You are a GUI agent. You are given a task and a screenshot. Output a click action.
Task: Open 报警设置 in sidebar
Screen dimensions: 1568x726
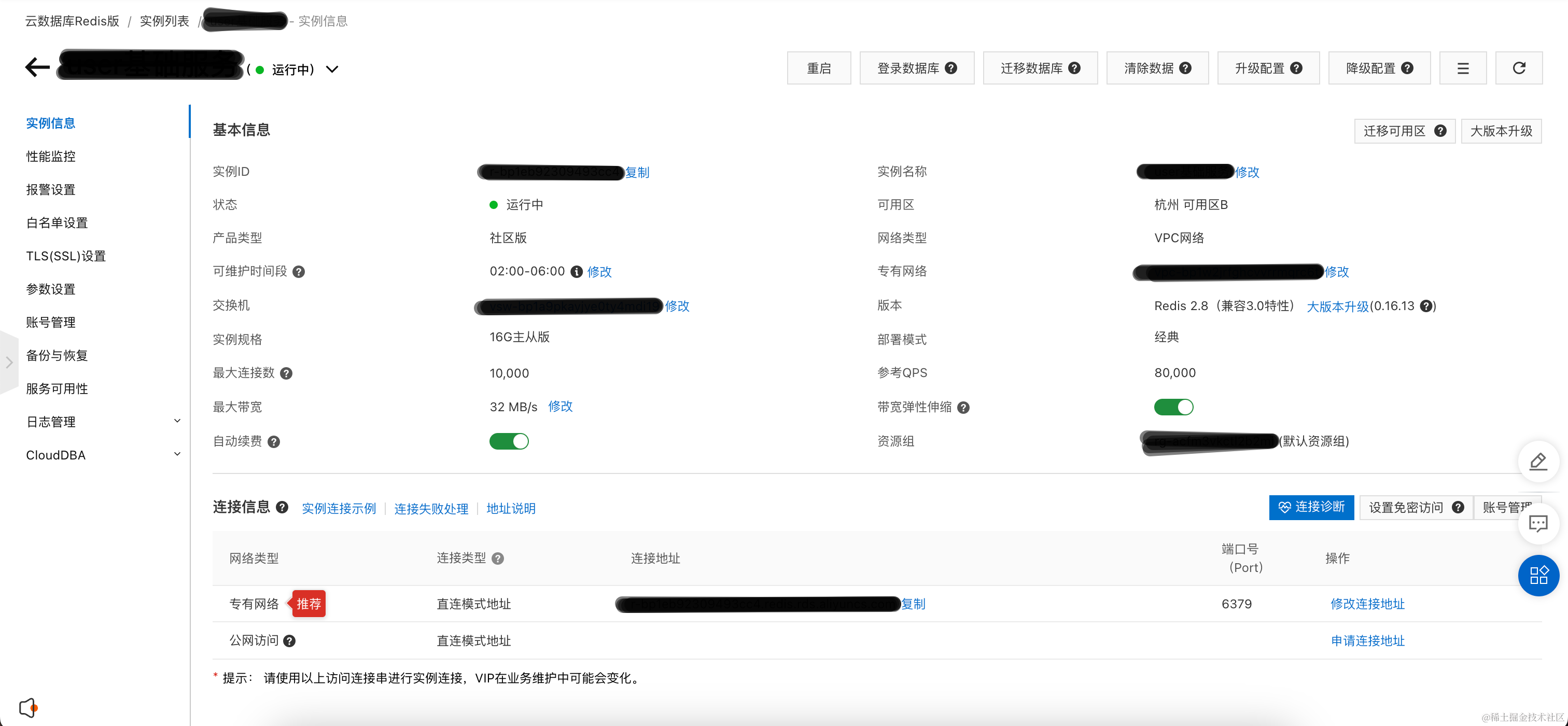[50, 190]
